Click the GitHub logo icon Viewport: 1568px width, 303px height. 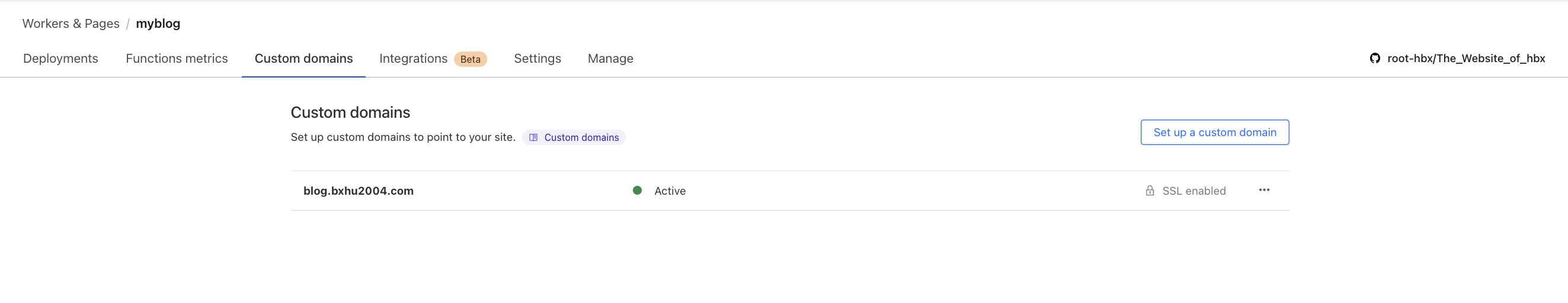pos(1374,59)
